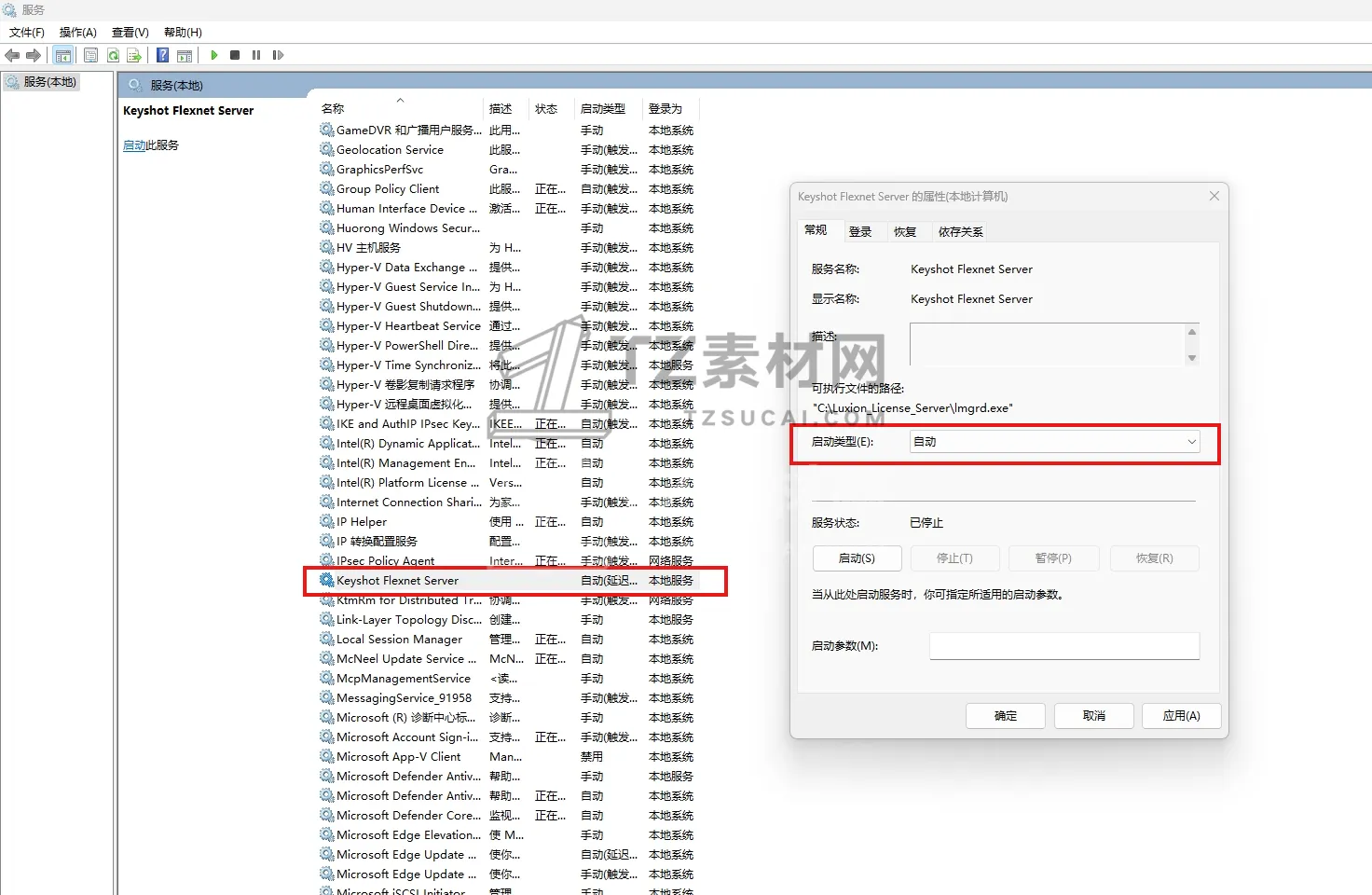Toggle the show/hide console tree icon
Viewport: 1372px width, 895px height.
point(63,56)
